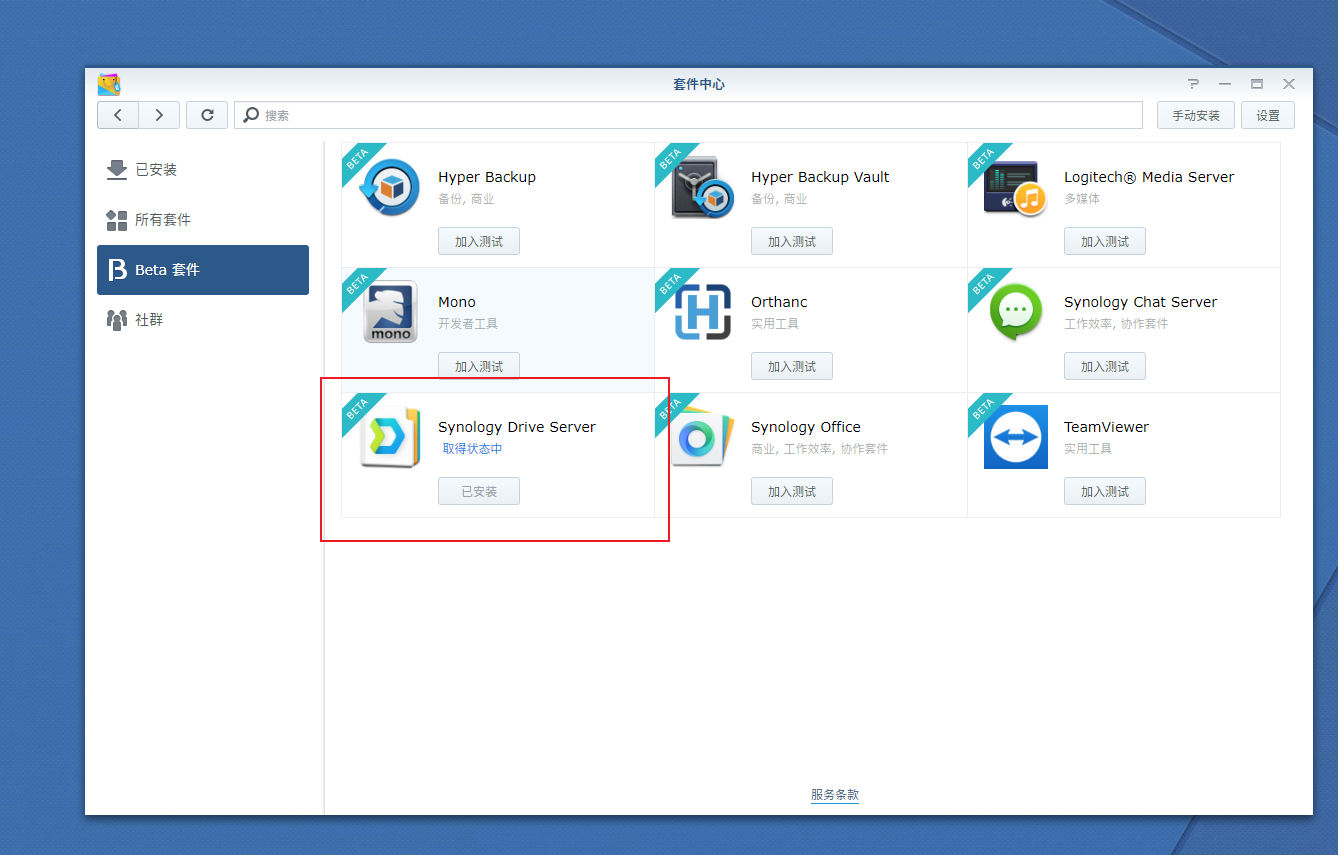
Task: Click 加入测试 for Hyper Backup Vault
Action: tap(792, 241)
